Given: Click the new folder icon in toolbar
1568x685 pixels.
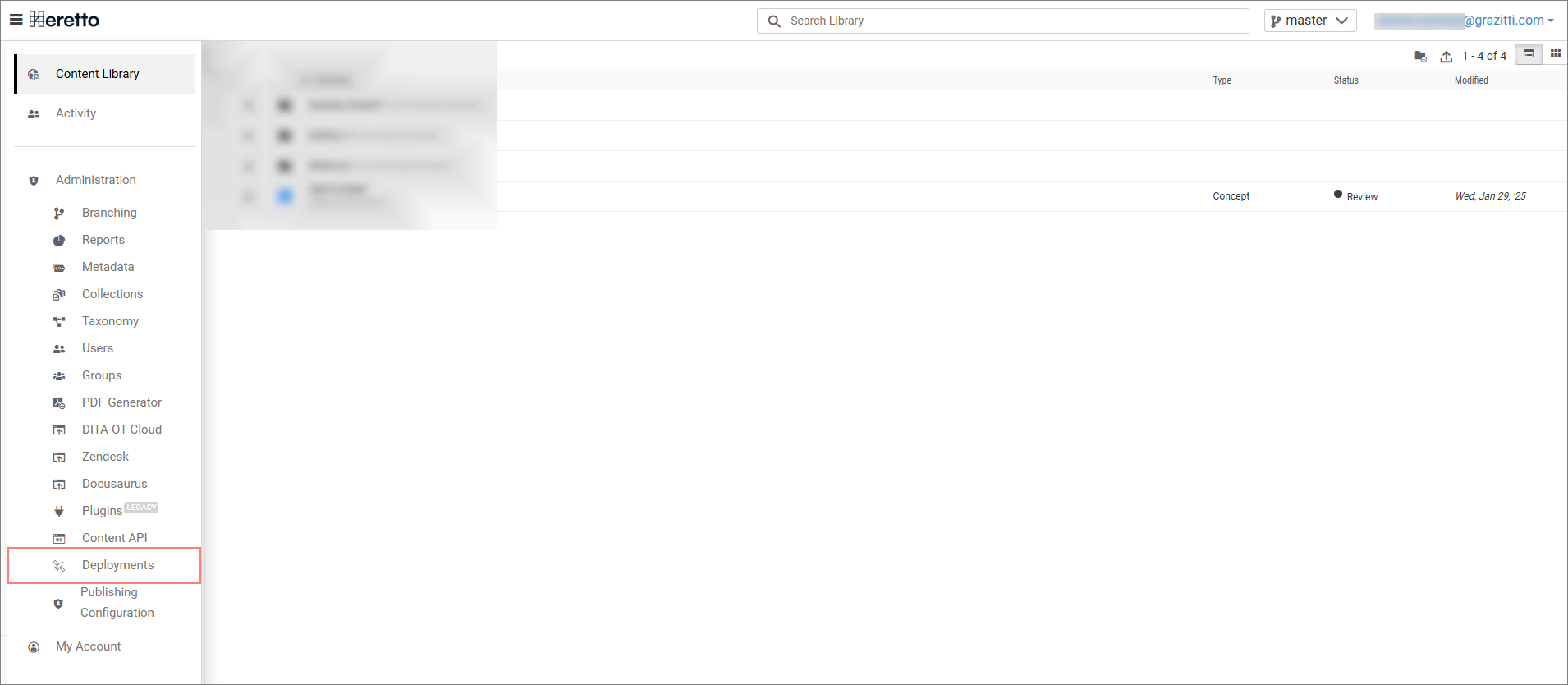Looking at the screenshot, I should pos(1420,56).
